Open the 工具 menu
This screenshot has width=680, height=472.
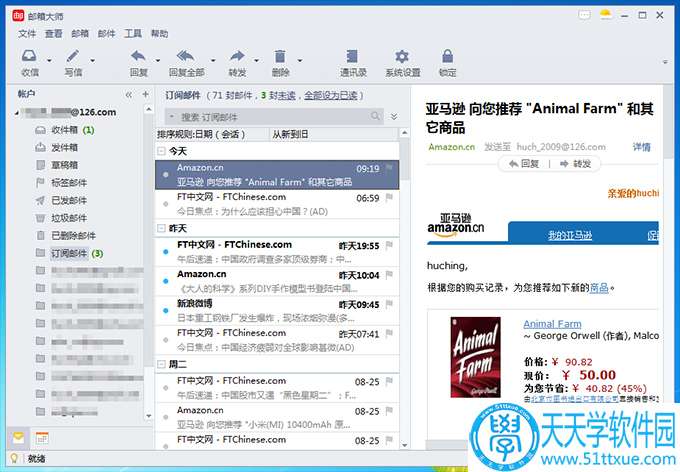click(x=133, y=33)
